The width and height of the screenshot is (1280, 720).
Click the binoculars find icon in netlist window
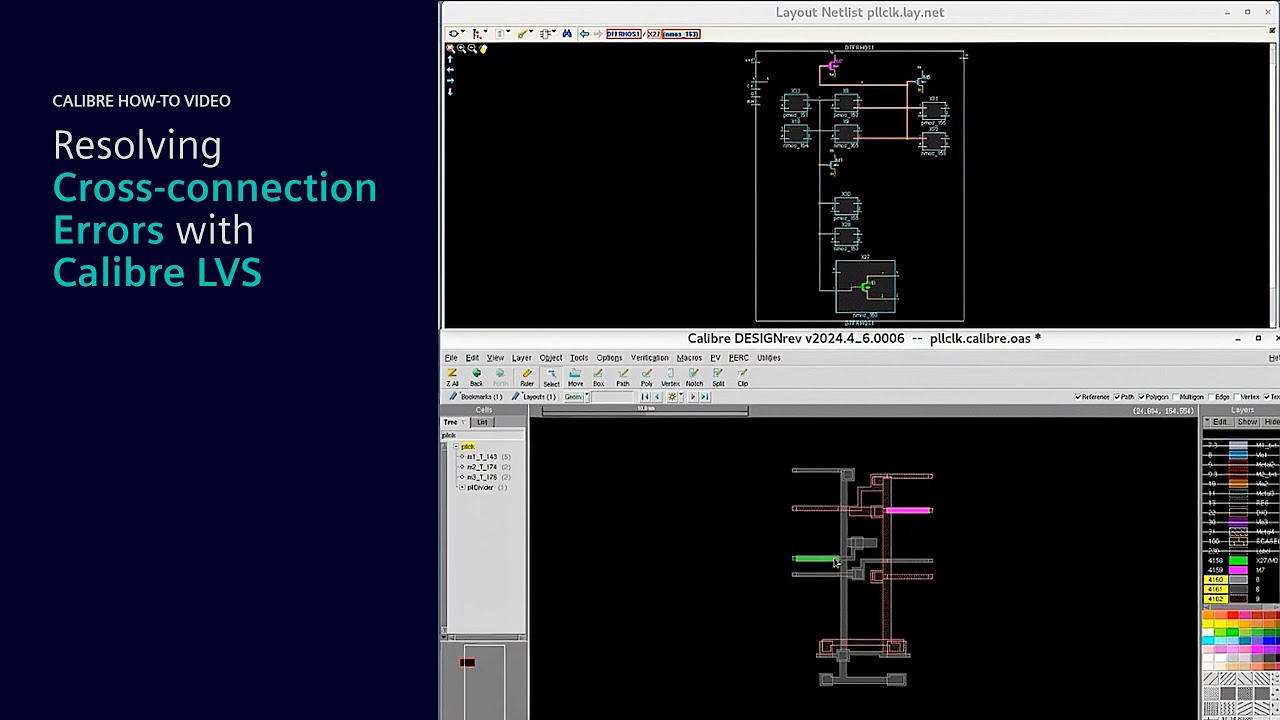pos(567,34)
